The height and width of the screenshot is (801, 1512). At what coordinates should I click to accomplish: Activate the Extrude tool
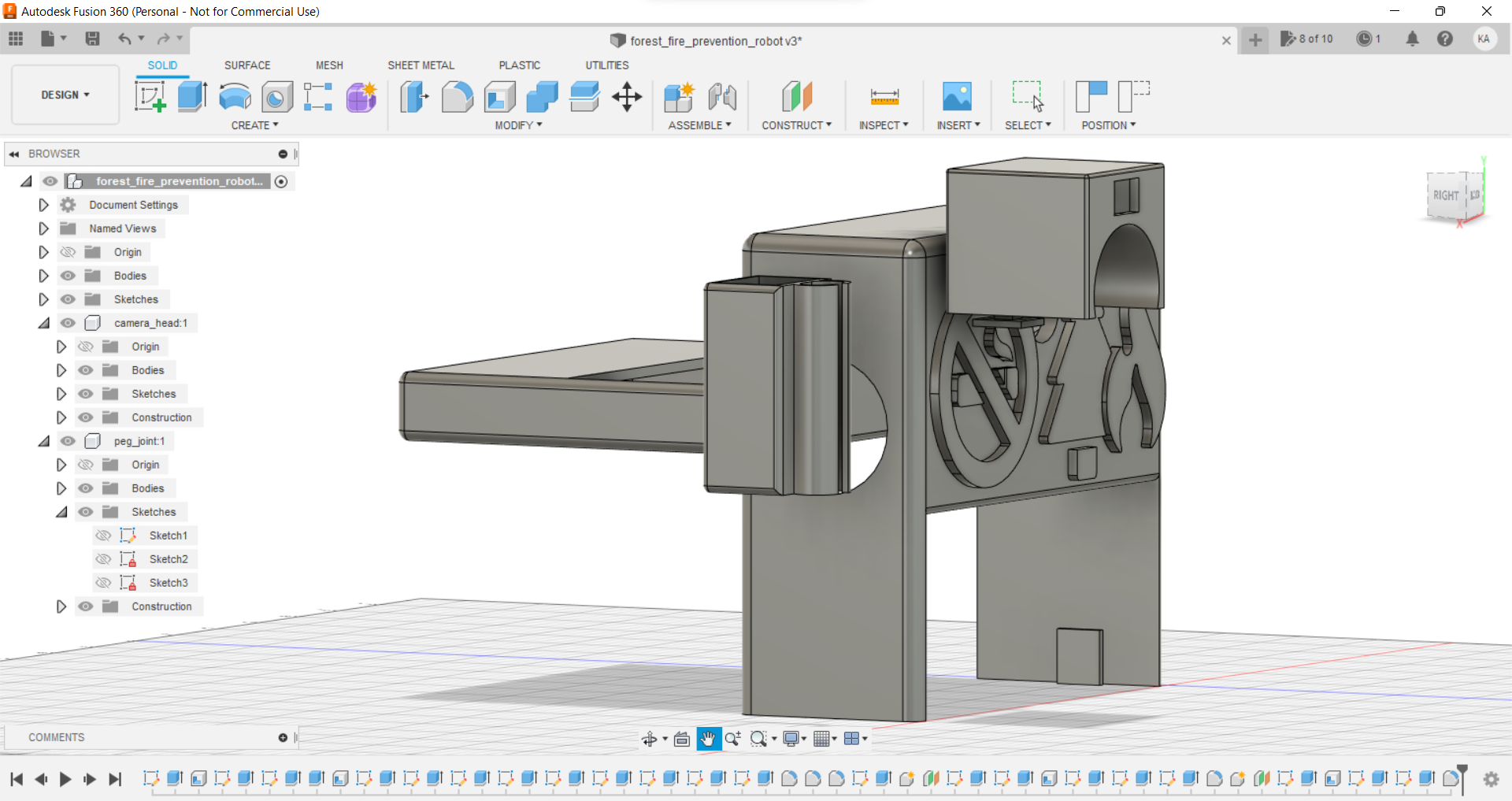(191, 96)
